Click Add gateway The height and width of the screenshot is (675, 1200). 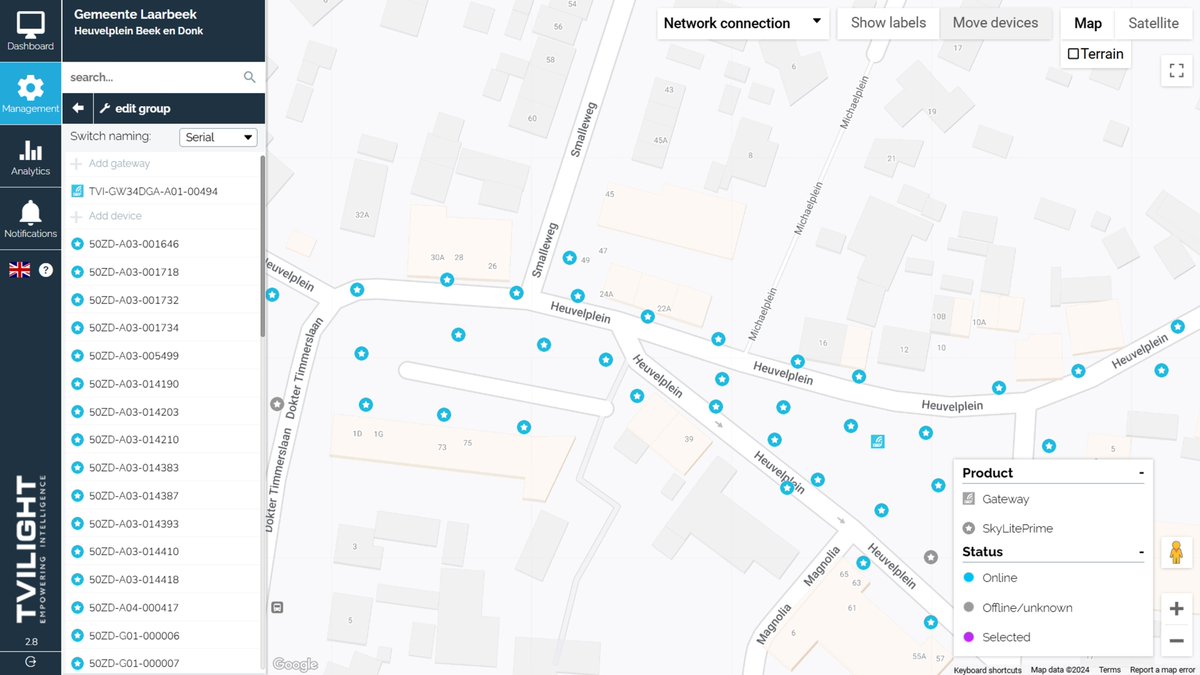point(119,163)
